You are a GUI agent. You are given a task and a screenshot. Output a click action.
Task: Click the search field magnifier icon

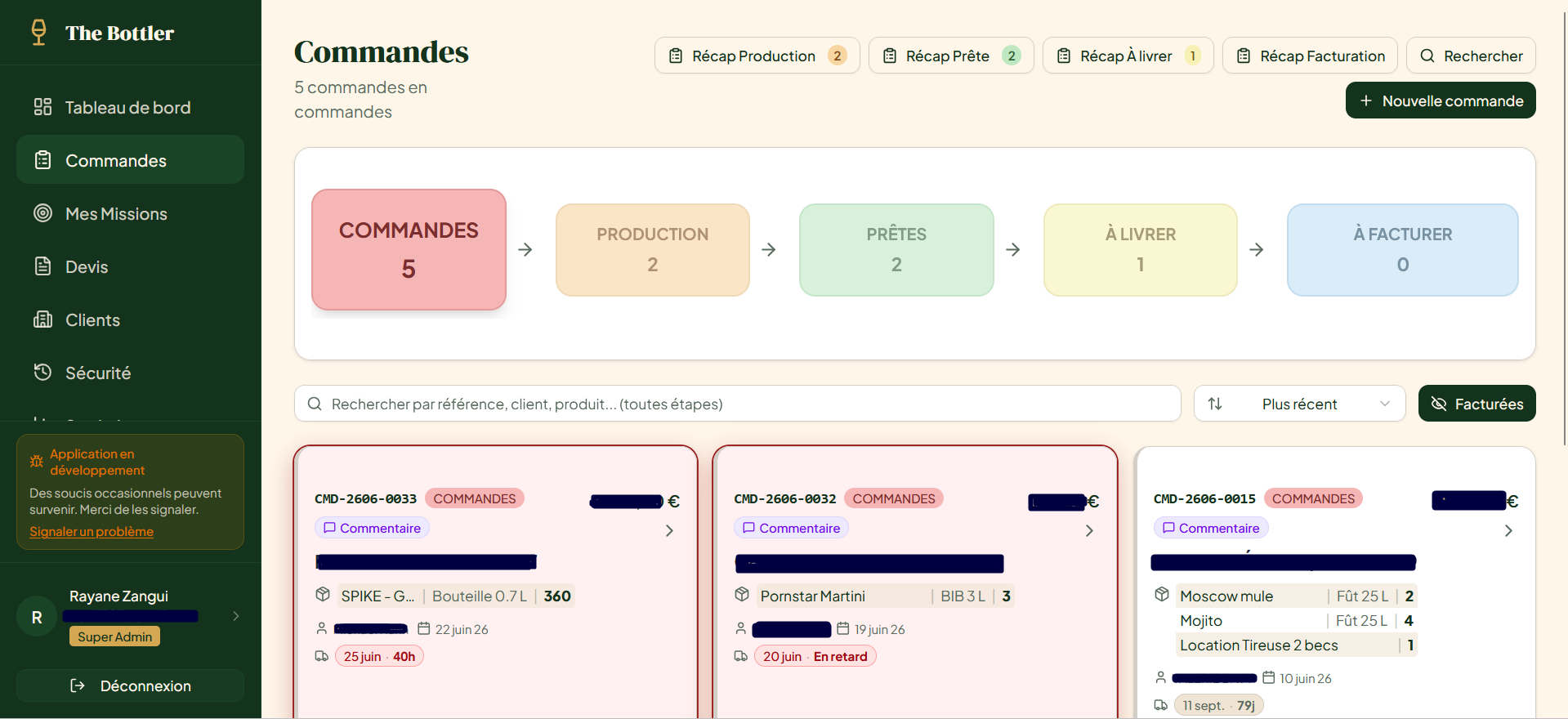pos(315,404)
